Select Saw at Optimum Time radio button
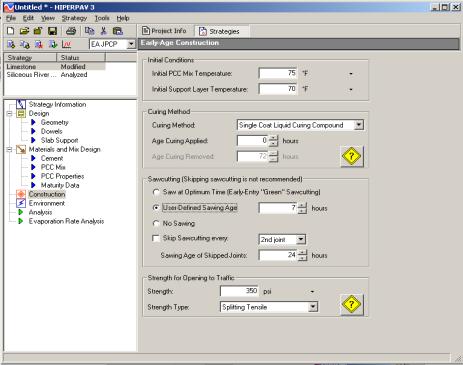 point(156,192)
